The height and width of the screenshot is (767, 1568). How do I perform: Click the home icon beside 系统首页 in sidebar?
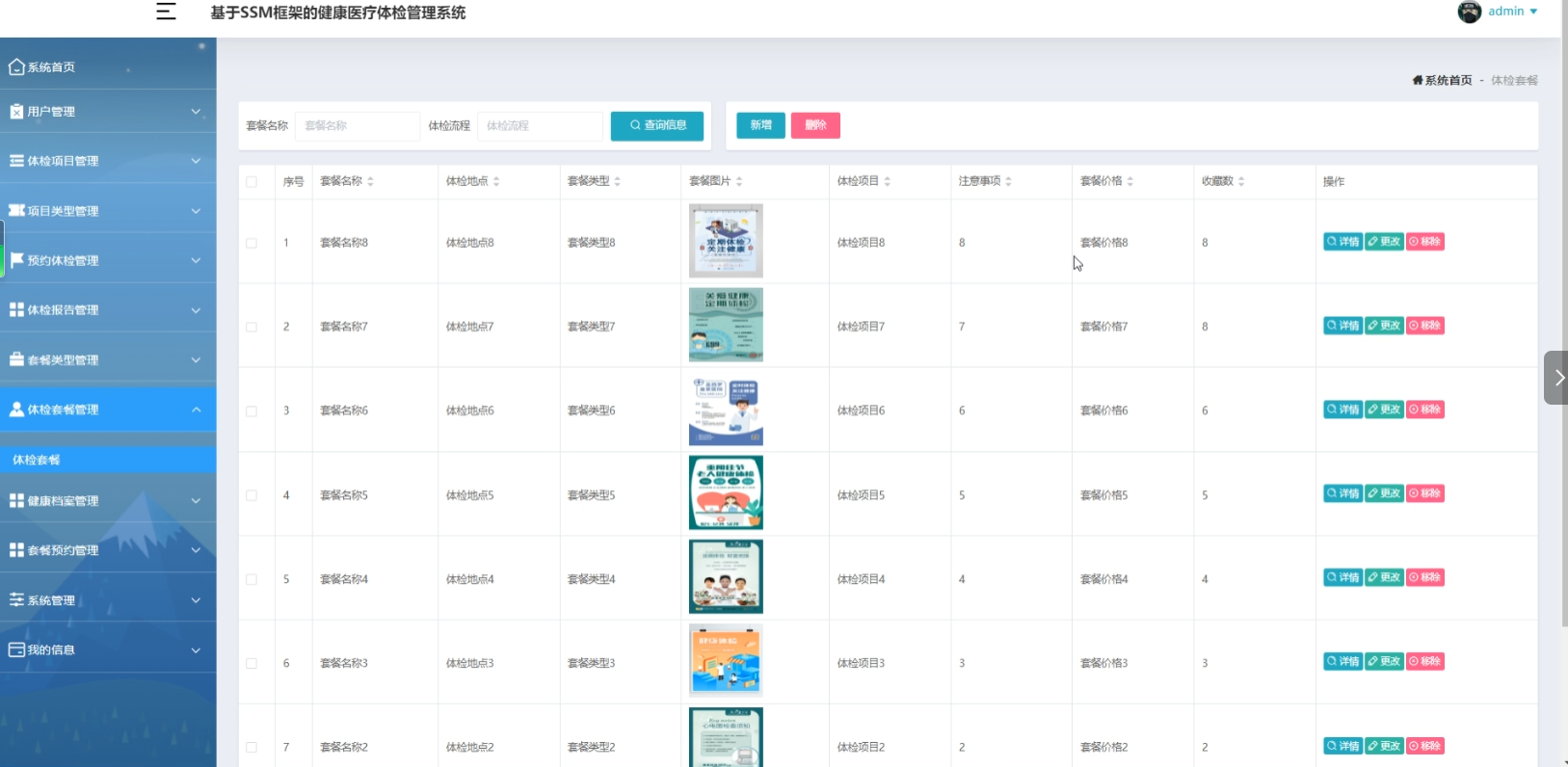point(16,66)
